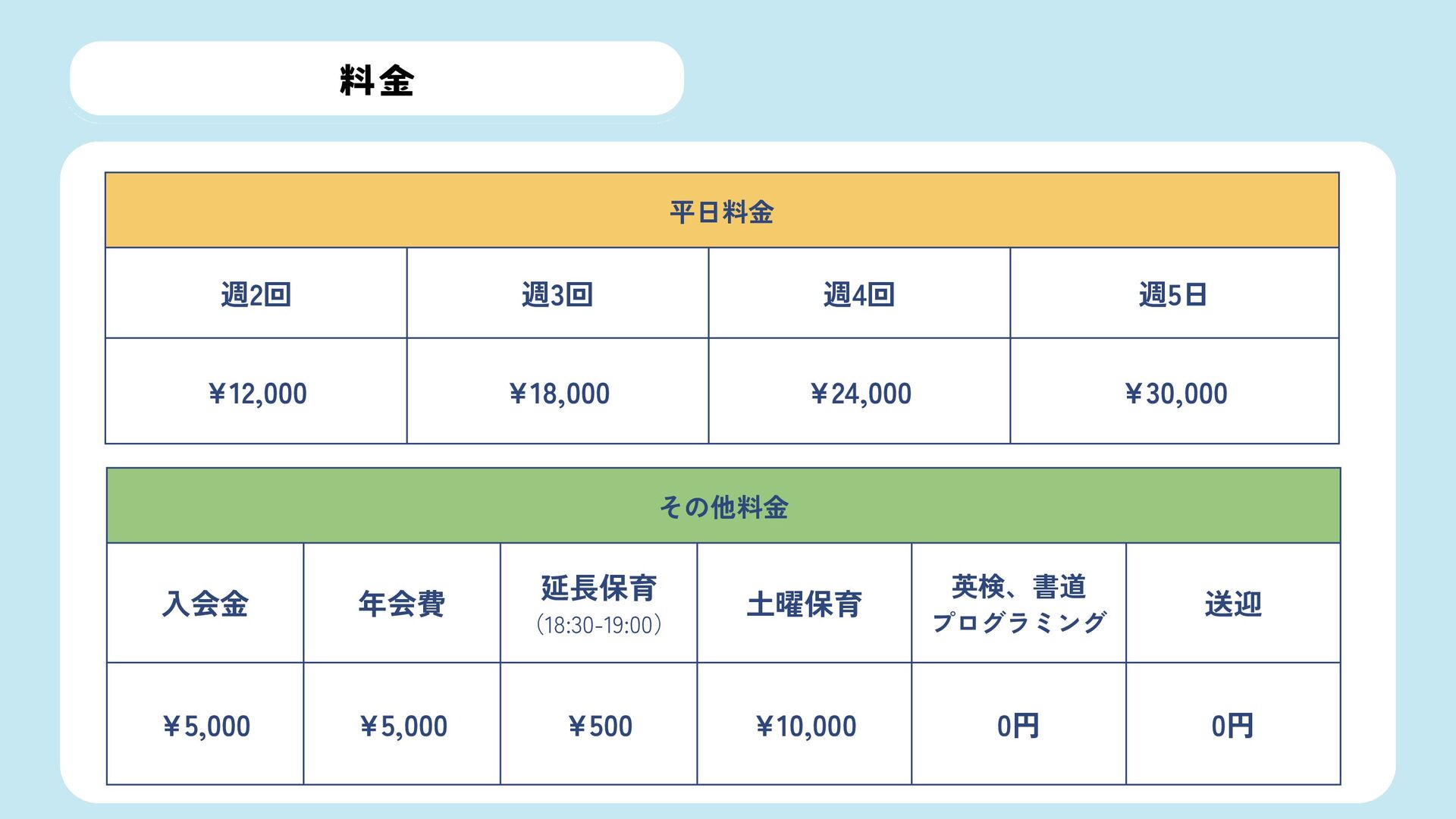Click the その他料金 green header
Image resolution: width=1456 pixels, height=819 pixels.
(x=723, y=507)
